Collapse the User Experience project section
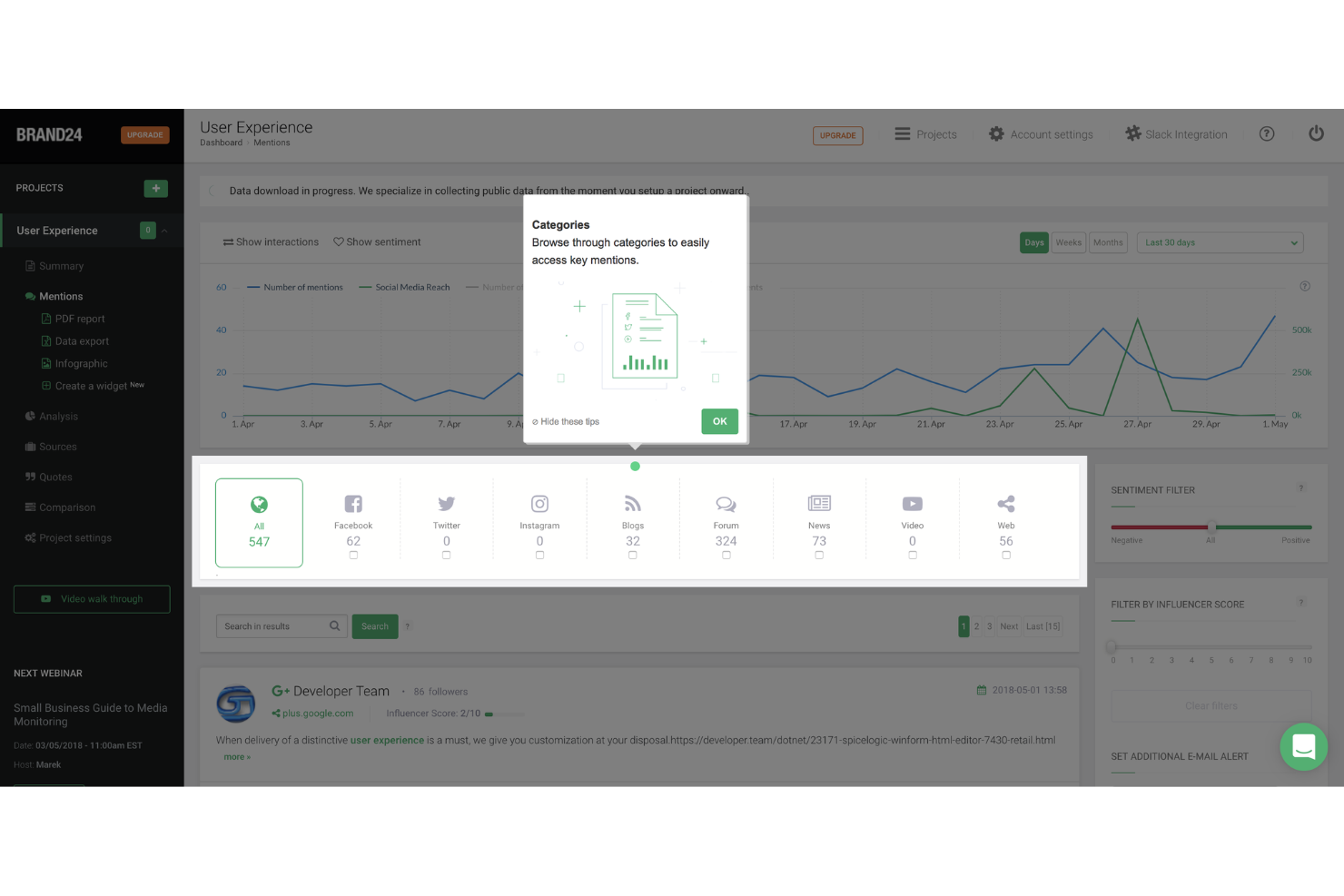Viewport: 1344px width, 896px height. click(x=164, y=231)
